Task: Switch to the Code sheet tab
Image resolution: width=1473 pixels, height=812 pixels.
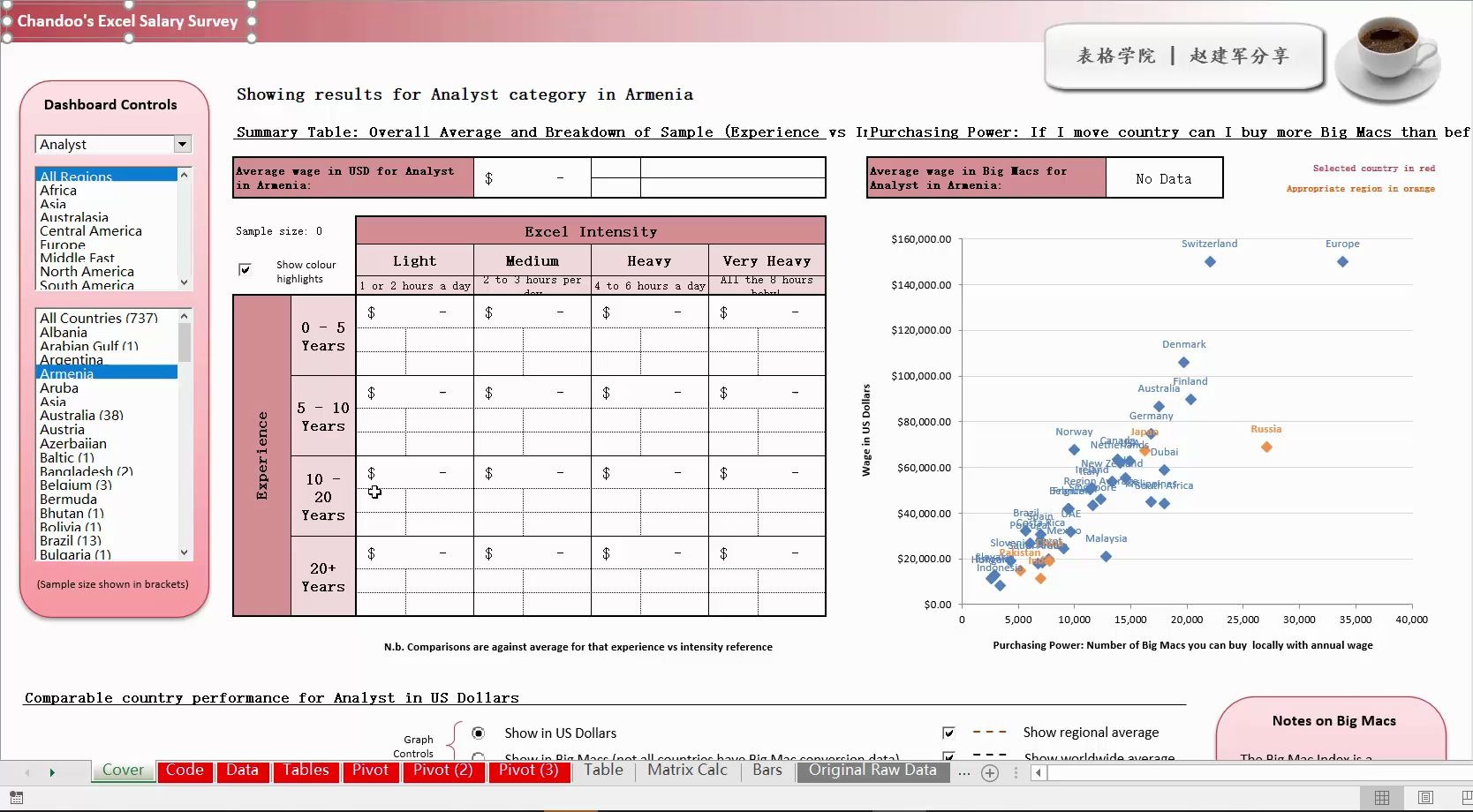Action: [185, 770]
